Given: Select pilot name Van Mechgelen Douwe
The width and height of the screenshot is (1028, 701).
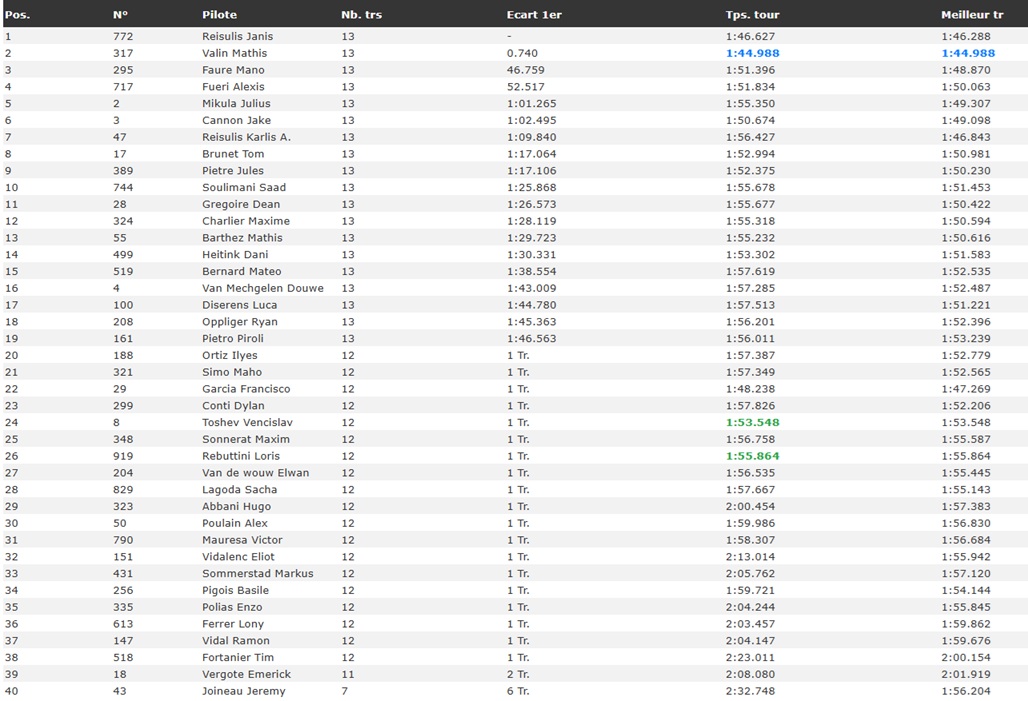Looking at the screenshot, I should (262, 288).
